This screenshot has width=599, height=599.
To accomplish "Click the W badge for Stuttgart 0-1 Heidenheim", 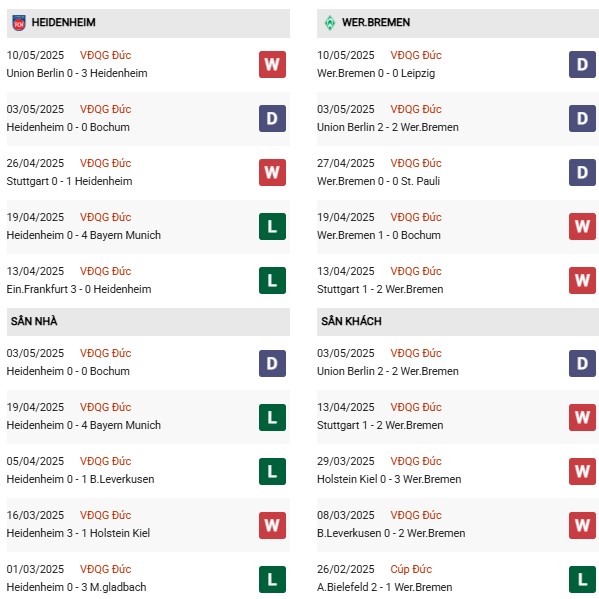I will (x=272, y=172).
